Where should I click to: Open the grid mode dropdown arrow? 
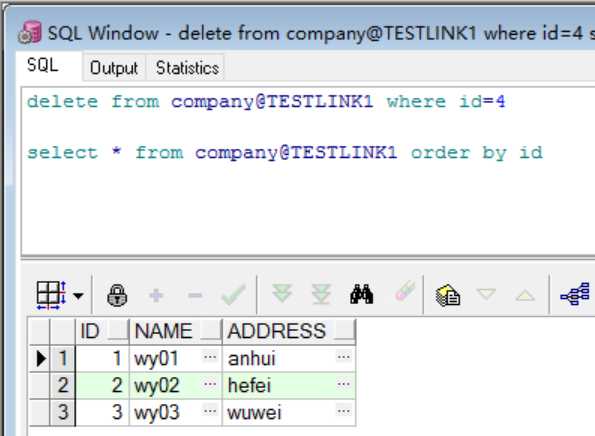pos(79,295)
